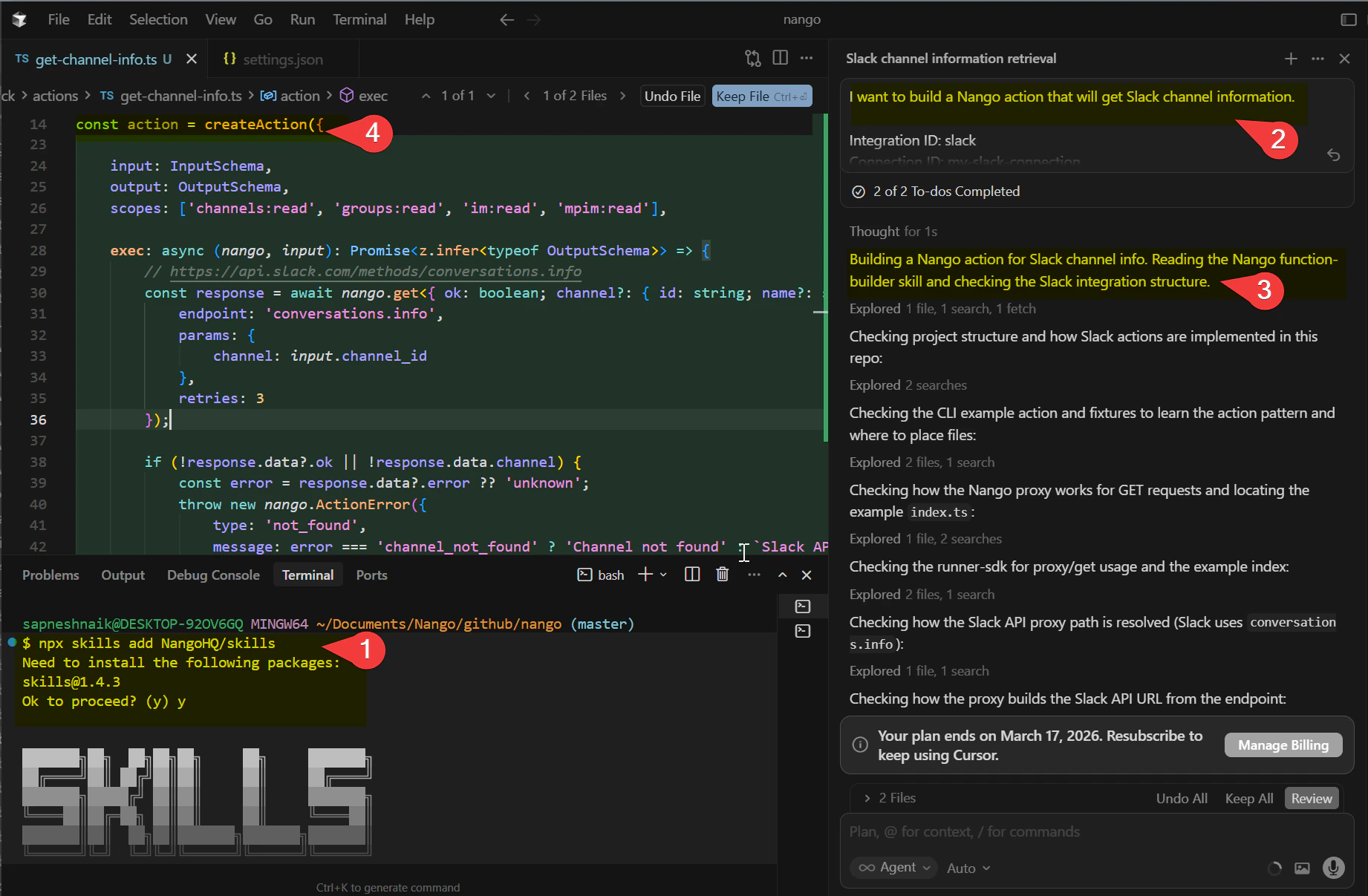Image resolution: width=1368 pixels, height=896 pixels.
Task: Close the Slack channel information chat panel
Action: coord(1344,59)
